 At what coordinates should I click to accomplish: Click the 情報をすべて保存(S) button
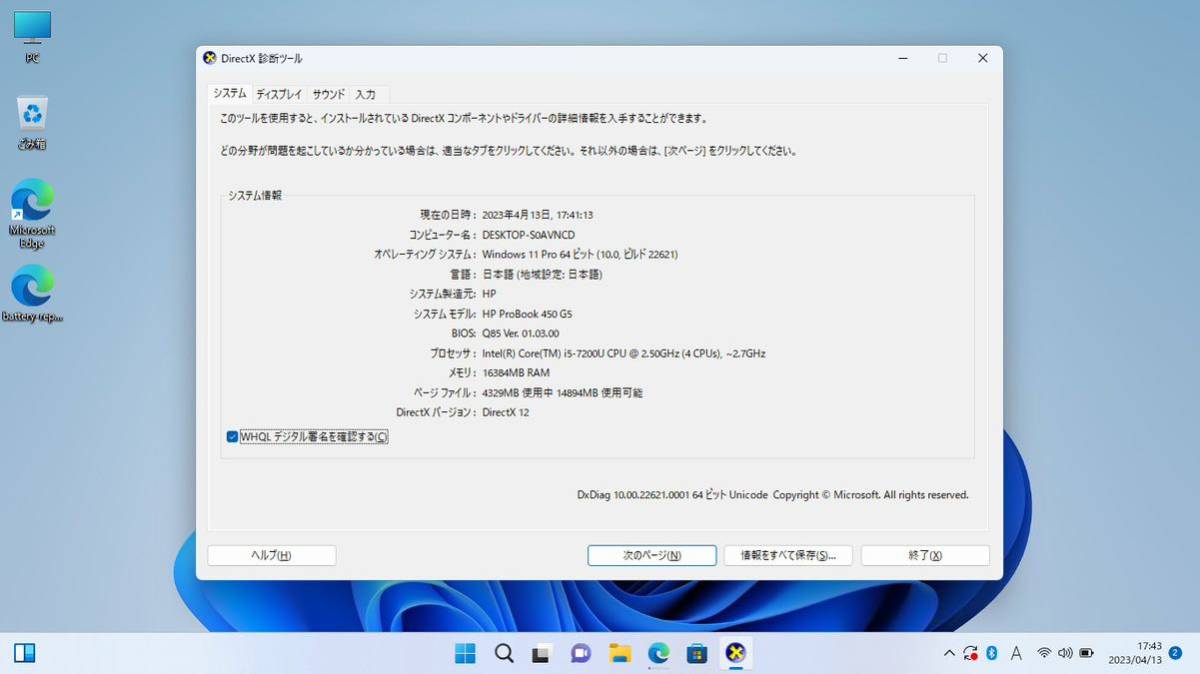[788, 555]
